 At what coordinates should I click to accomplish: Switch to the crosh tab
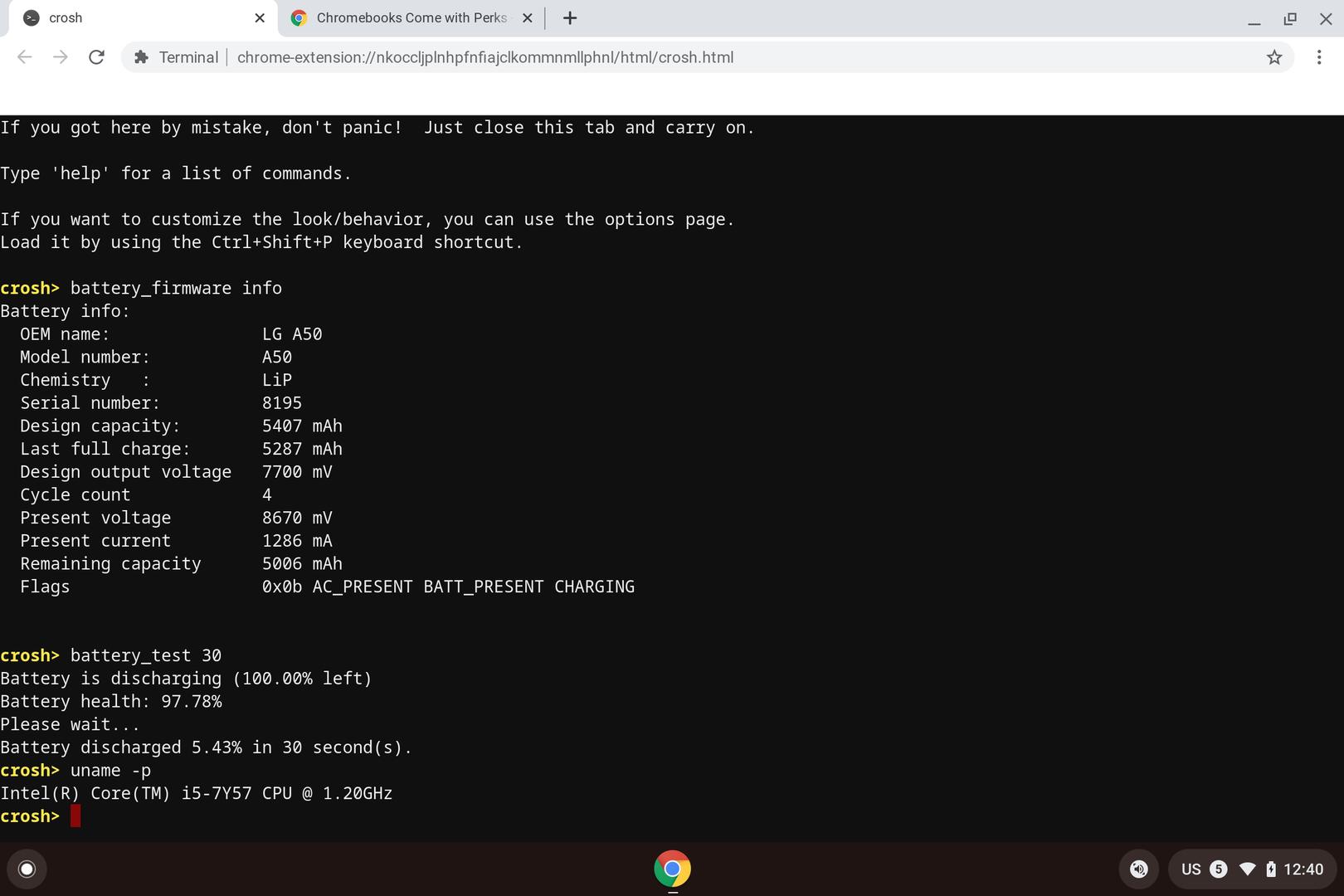(141, 18)
